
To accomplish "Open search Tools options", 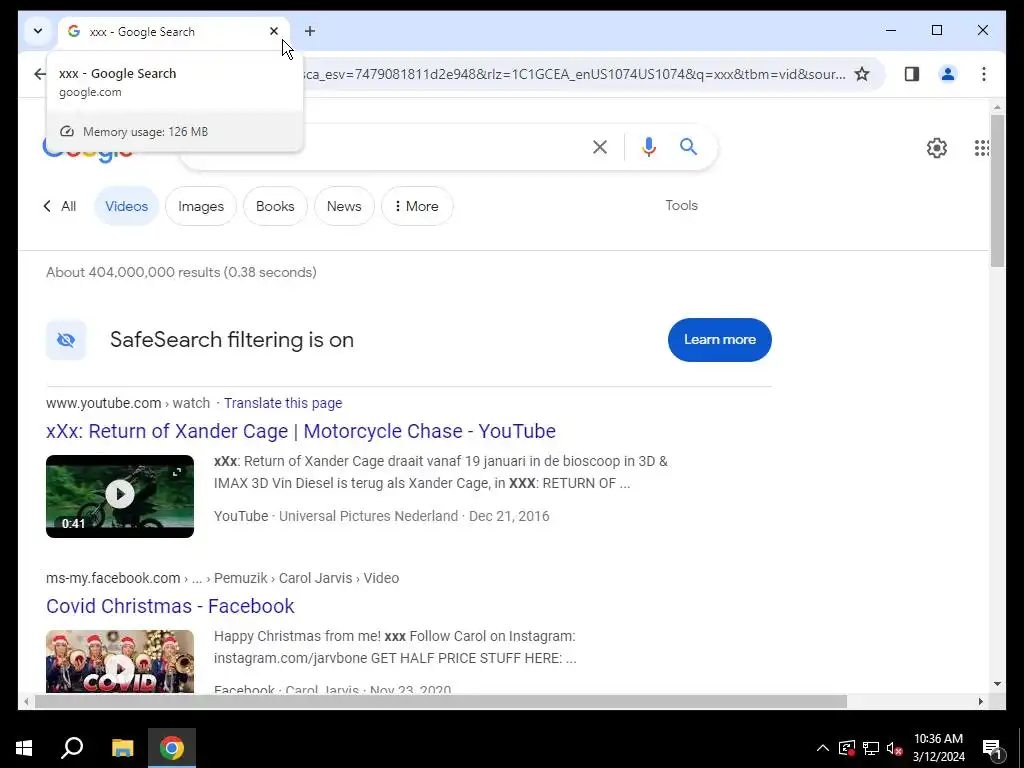I will [681, 205].
